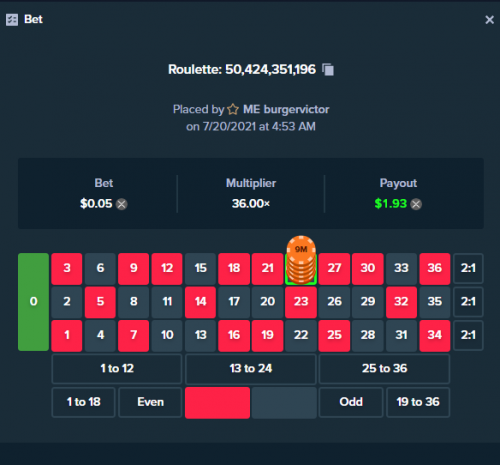The image size is (500, 465).
Task: Click the top row 2:1 column bet
Action: (468, 268)
